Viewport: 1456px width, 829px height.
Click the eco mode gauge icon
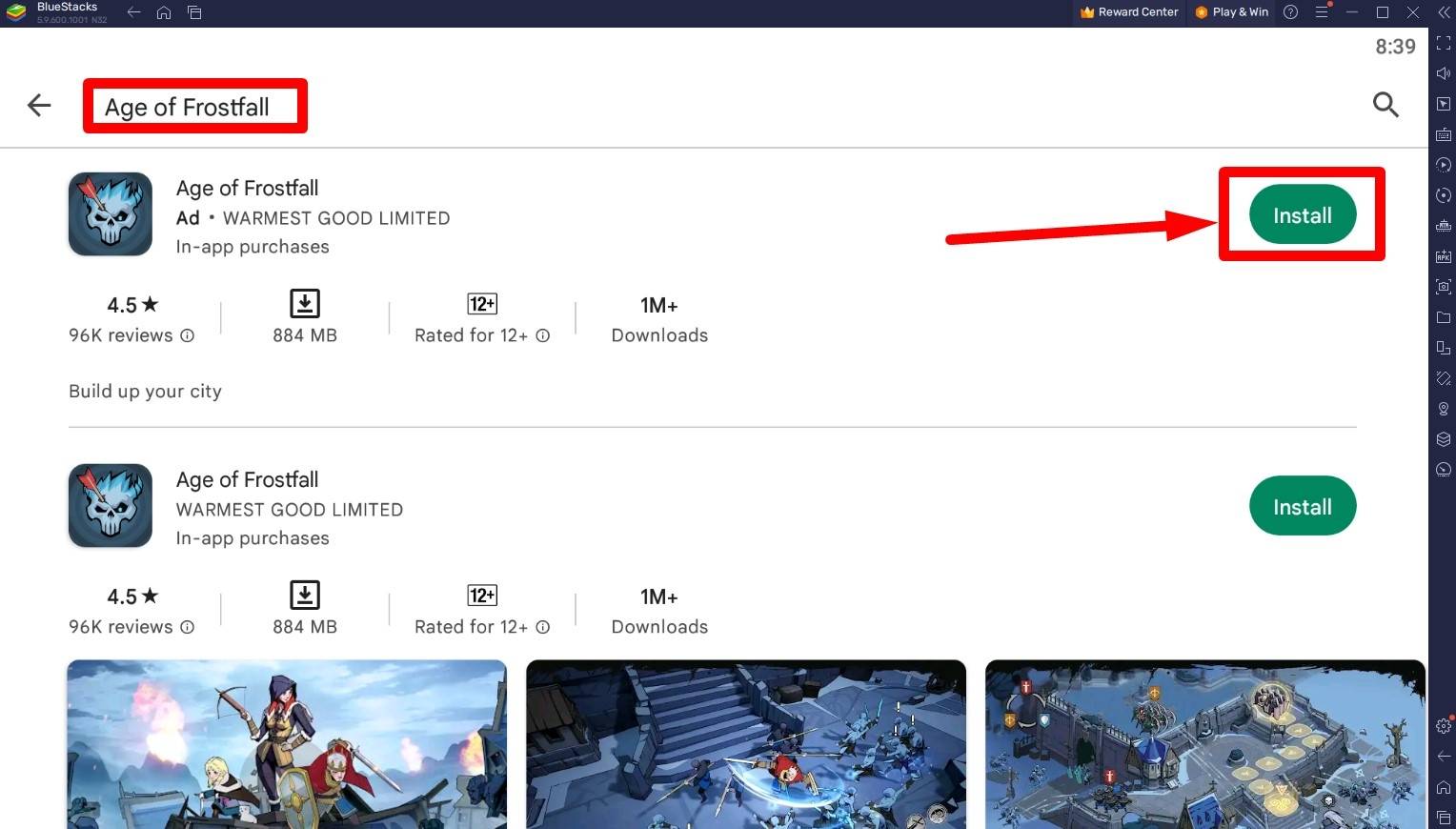(1444, 470)
